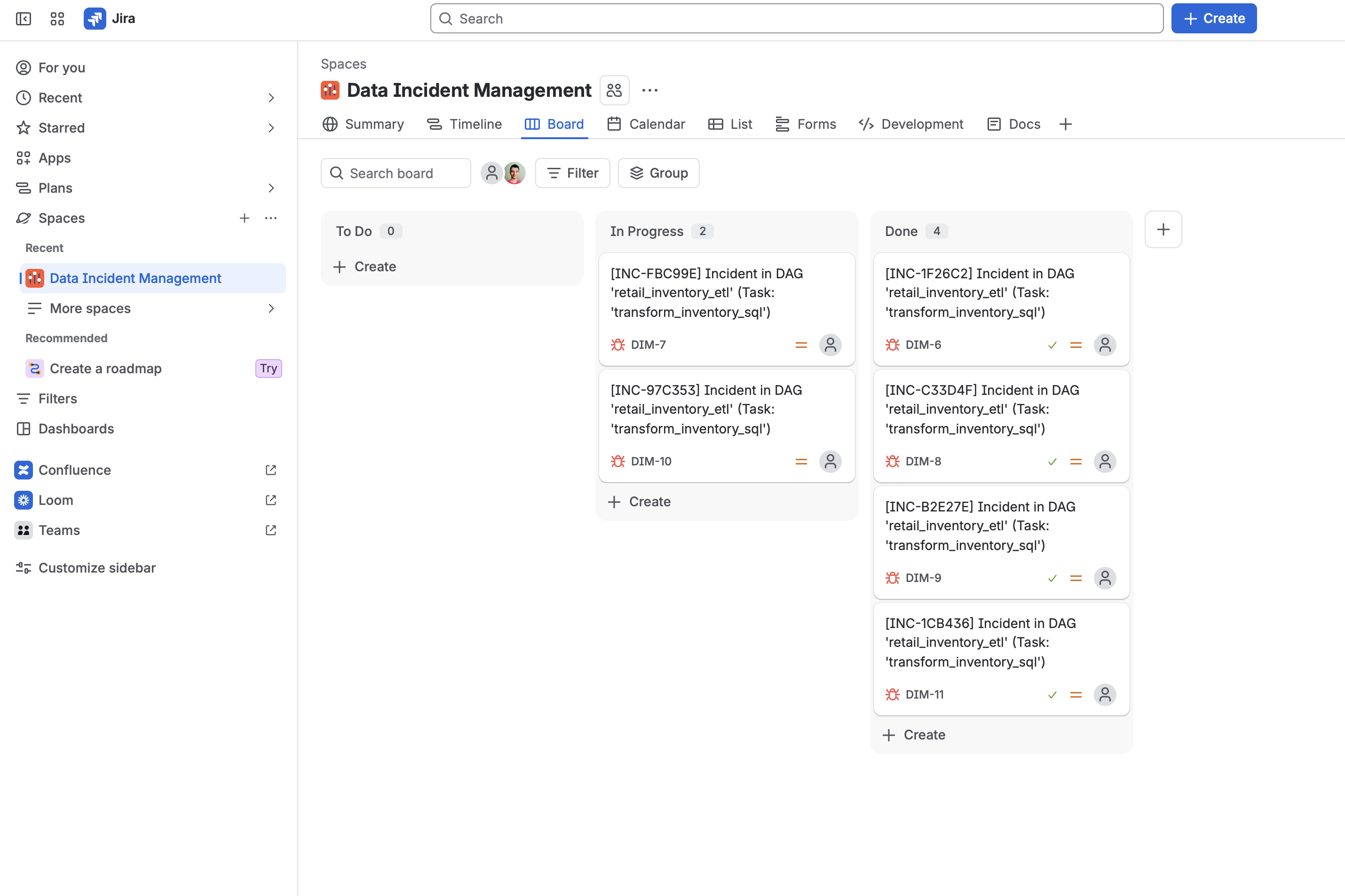The image size is (1345, 896).
Task: Open the Filter button on the board
Action: coord(572,173)
